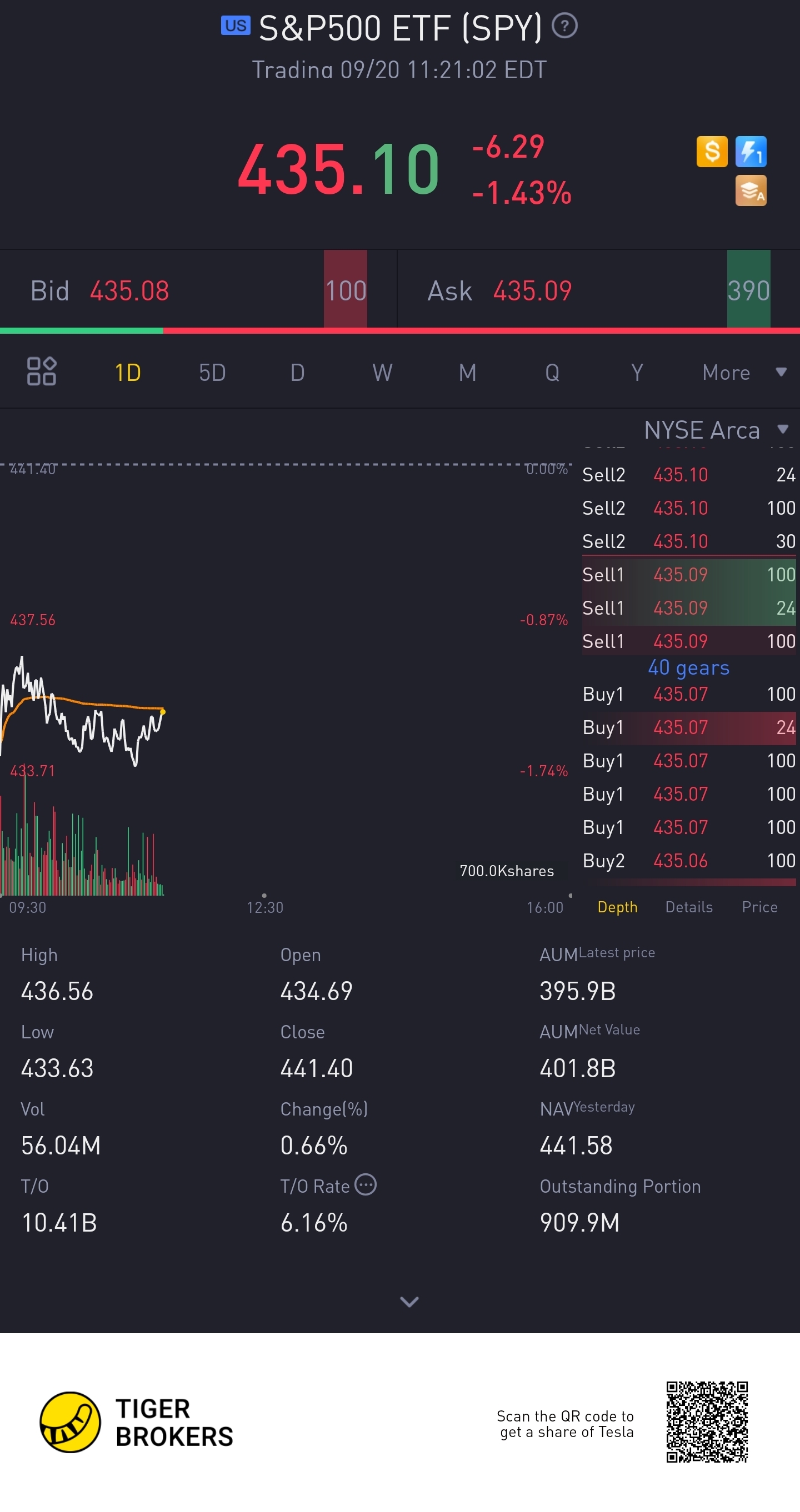Switch to the quarterly Q chart

[552, 372]
